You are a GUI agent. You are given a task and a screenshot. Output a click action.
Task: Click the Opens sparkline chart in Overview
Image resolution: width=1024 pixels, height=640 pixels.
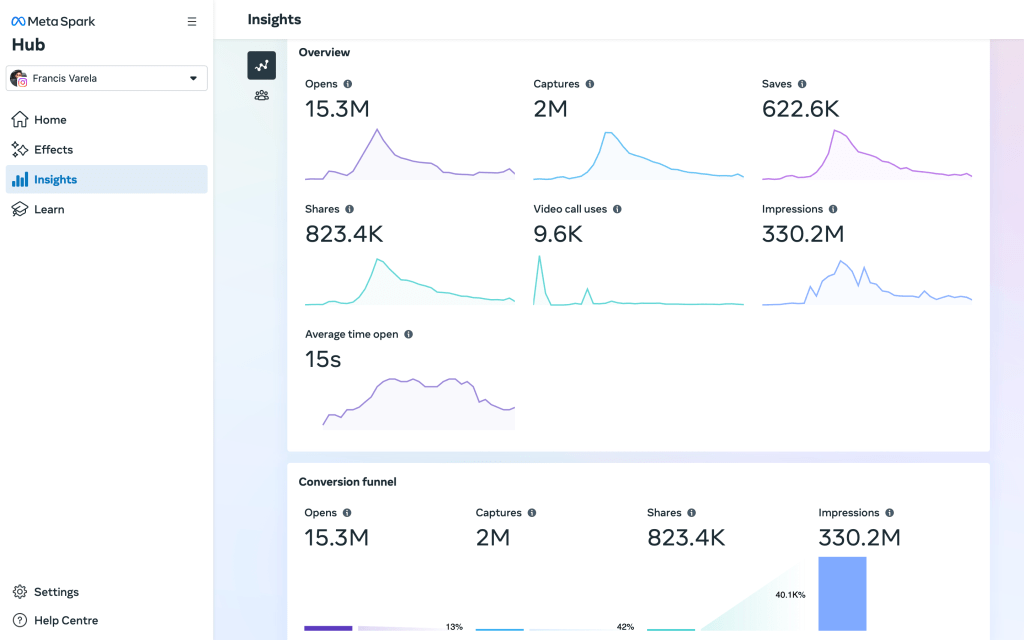click(409, 155)
